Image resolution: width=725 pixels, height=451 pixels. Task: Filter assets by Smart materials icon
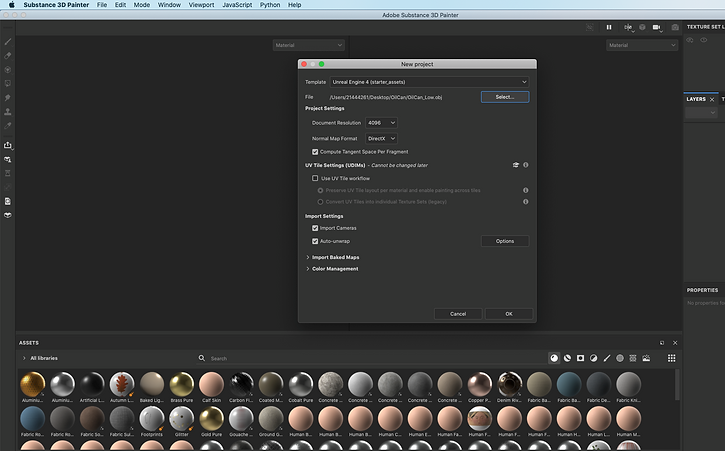click(567, 358)
